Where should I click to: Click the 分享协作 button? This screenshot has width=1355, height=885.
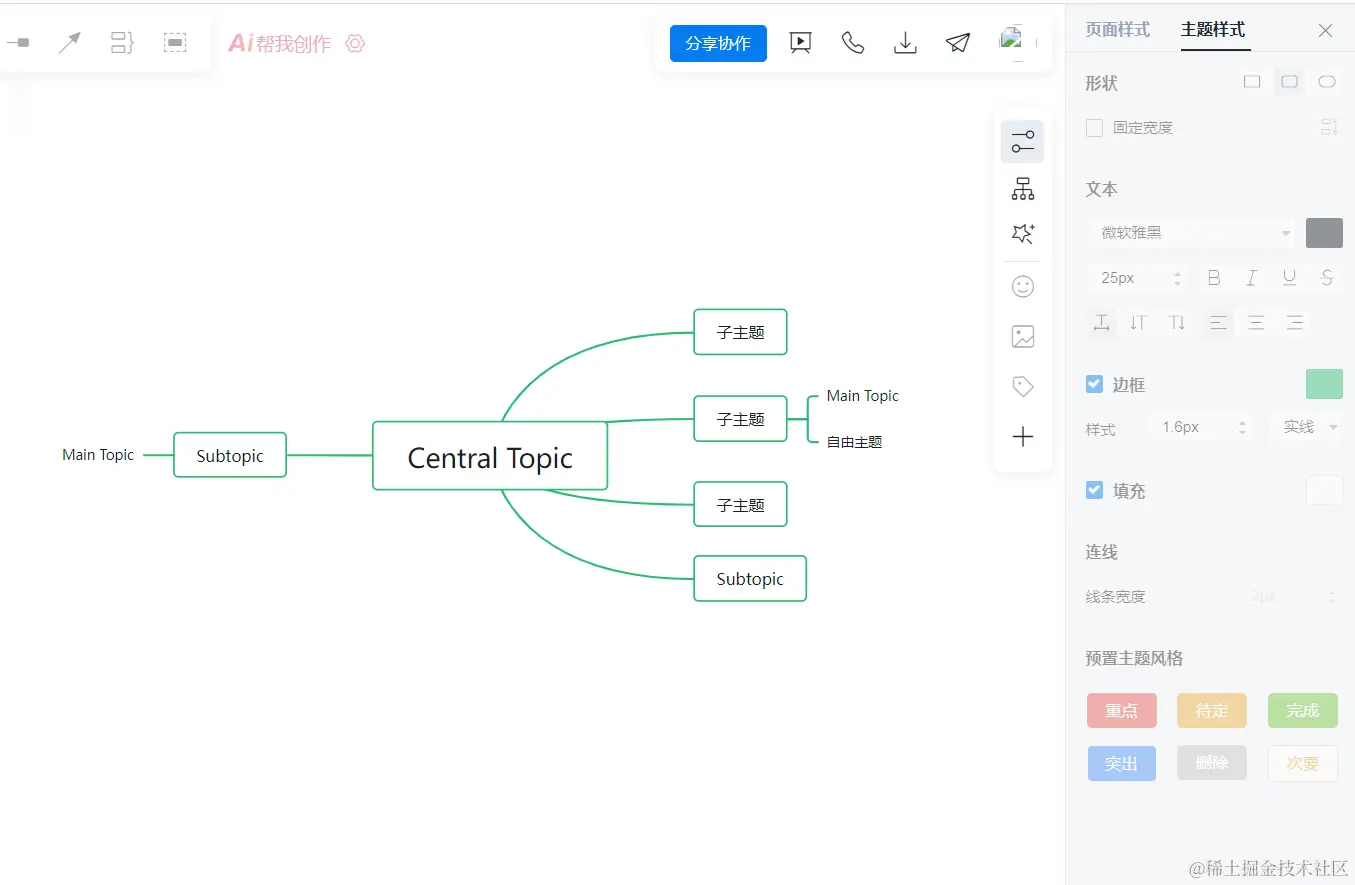(x=718, y=43)
